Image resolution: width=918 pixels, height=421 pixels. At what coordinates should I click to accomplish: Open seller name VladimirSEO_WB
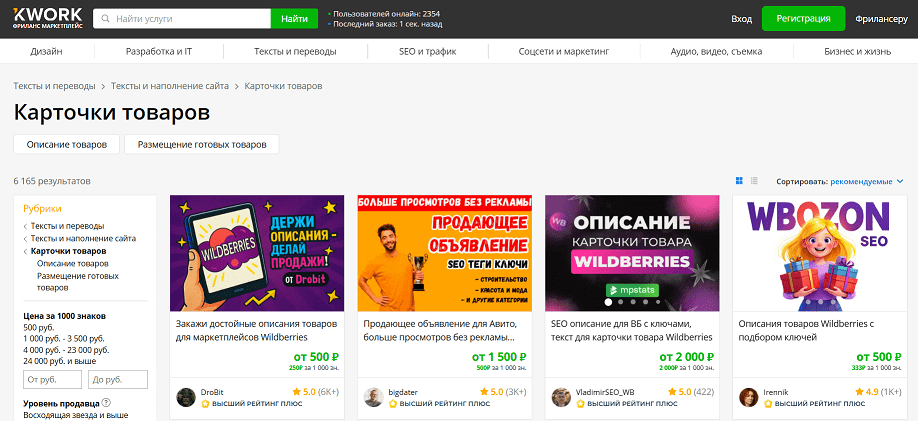point(605,392)
